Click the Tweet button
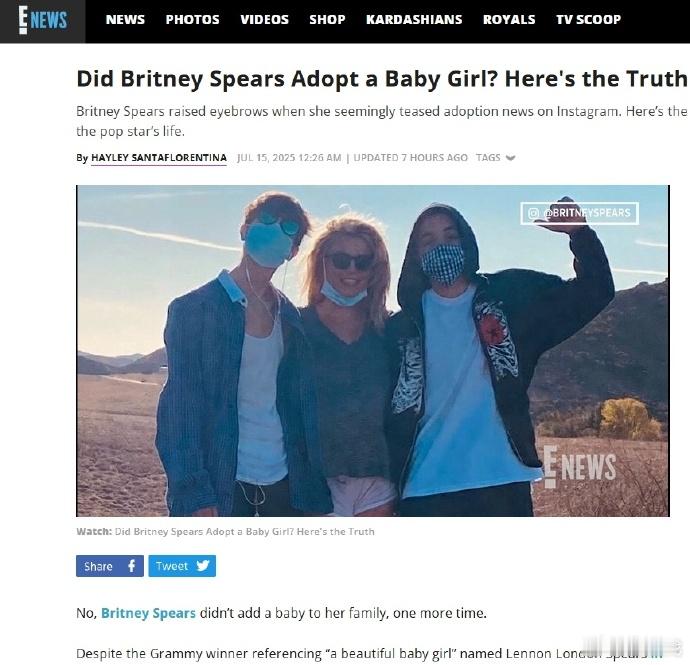The height and width of the screenshot is (665, 690). 182,566
